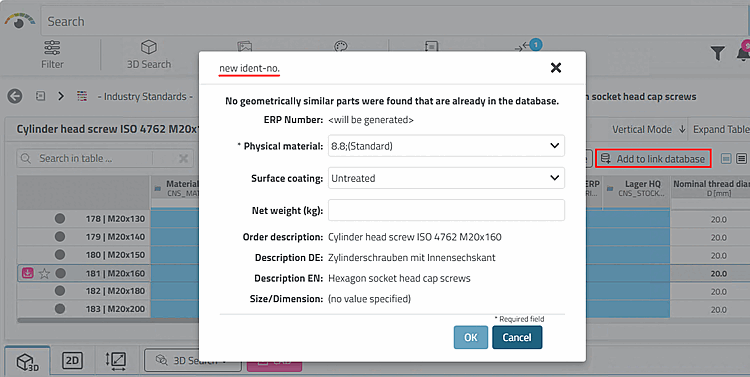Start a 3D Search from the toolbar
Screen dimensions: 750x377
(149, 55)
